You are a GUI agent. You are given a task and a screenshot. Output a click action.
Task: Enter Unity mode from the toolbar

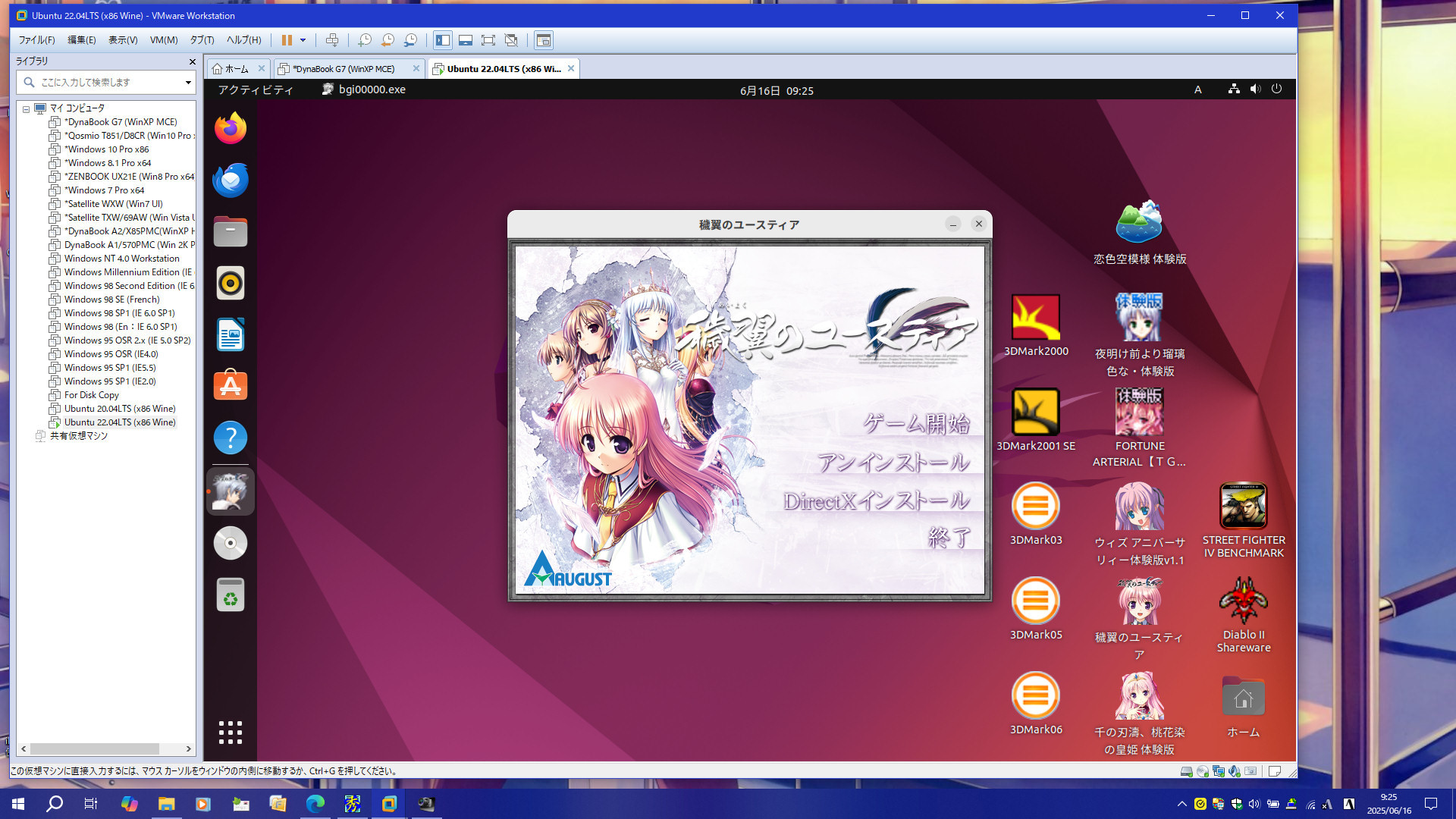tap(511, 40)
